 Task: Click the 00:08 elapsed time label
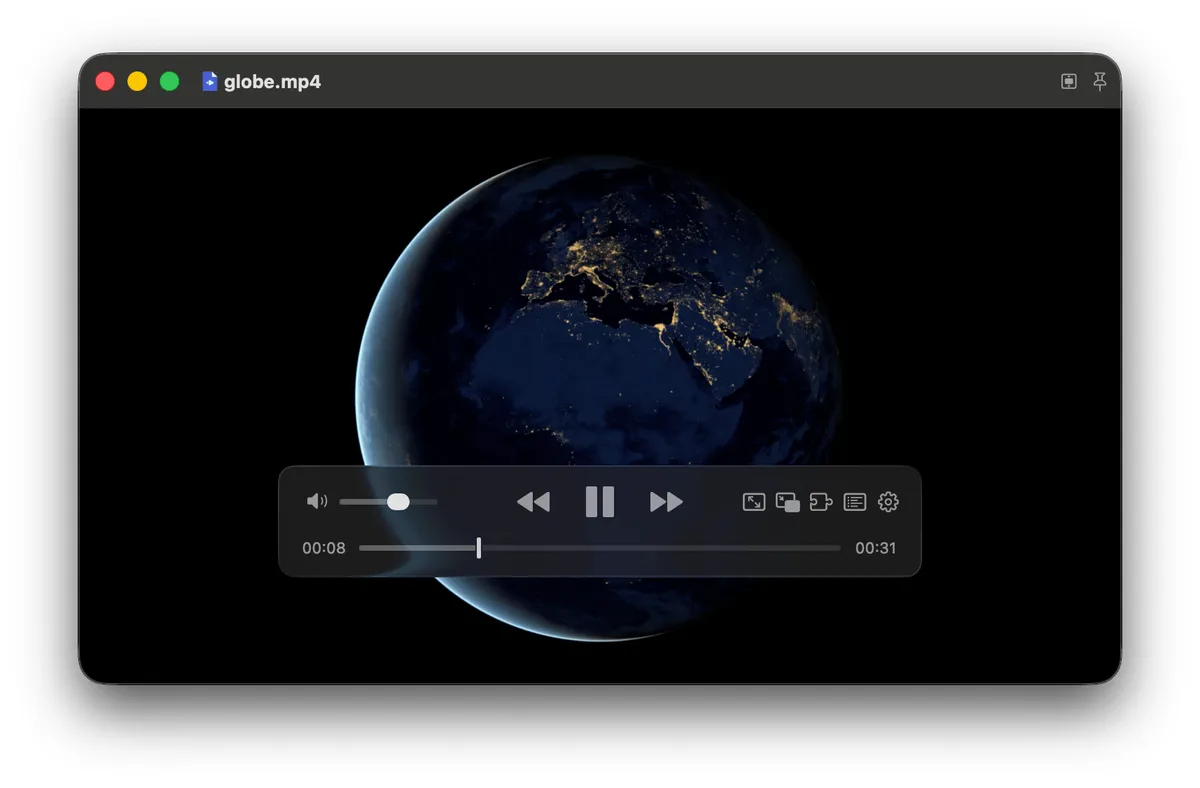(324, 548)
